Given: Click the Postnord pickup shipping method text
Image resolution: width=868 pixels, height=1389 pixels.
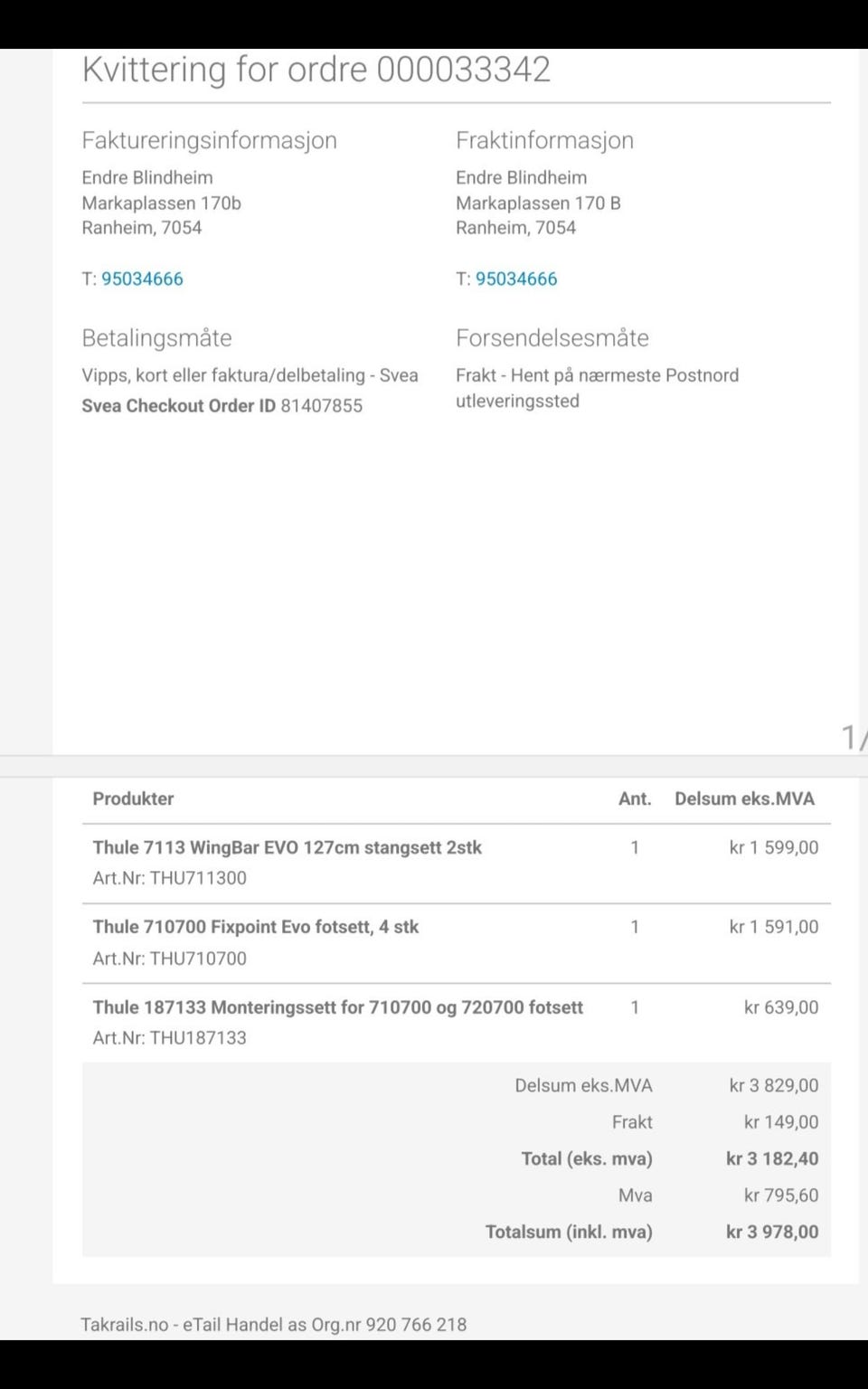Looking at the screenshot, I should (x=597, y=388).
